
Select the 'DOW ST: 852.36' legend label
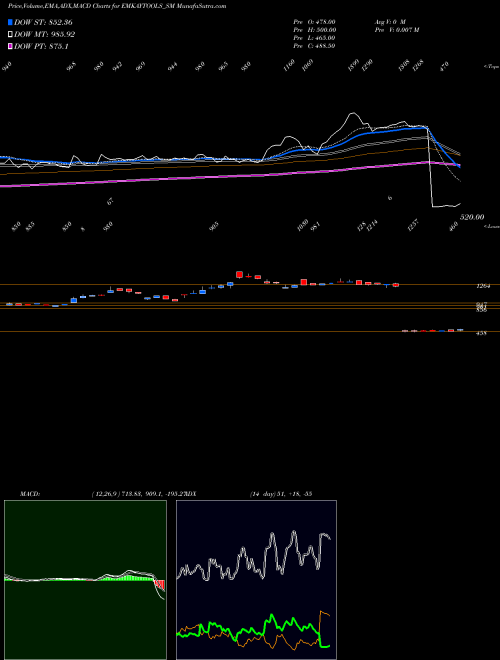43,22
